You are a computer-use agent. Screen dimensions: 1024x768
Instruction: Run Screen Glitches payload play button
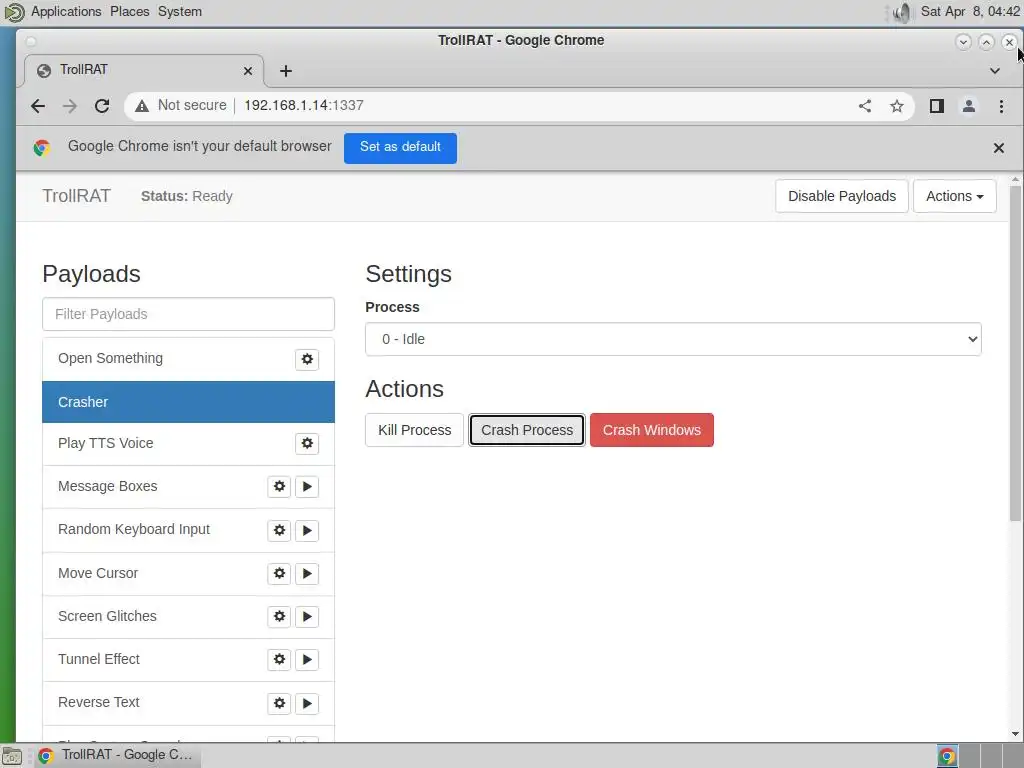307,616
